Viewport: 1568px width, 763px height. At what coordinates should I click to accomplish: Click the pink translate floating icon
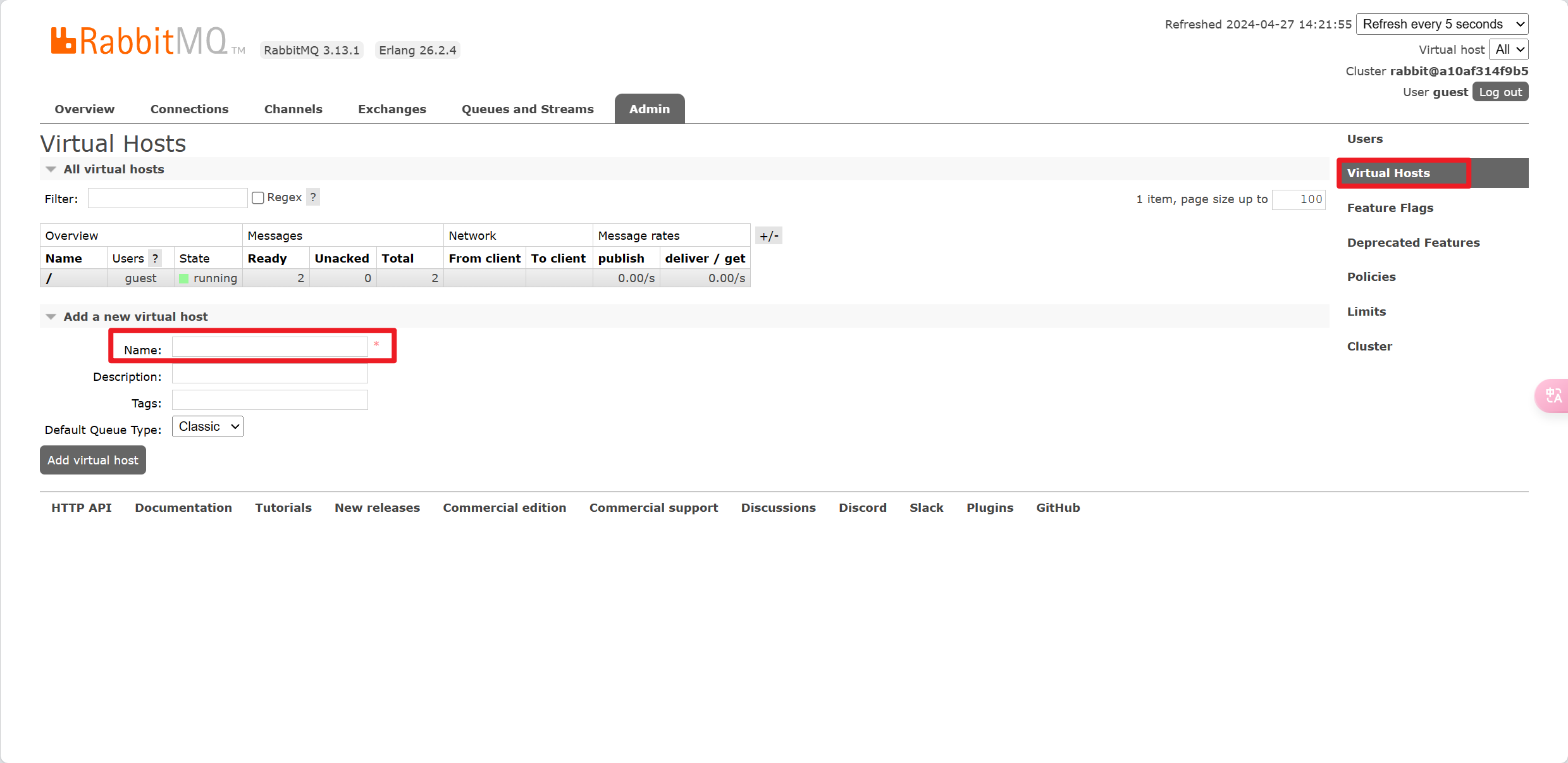click(1553, 396)
